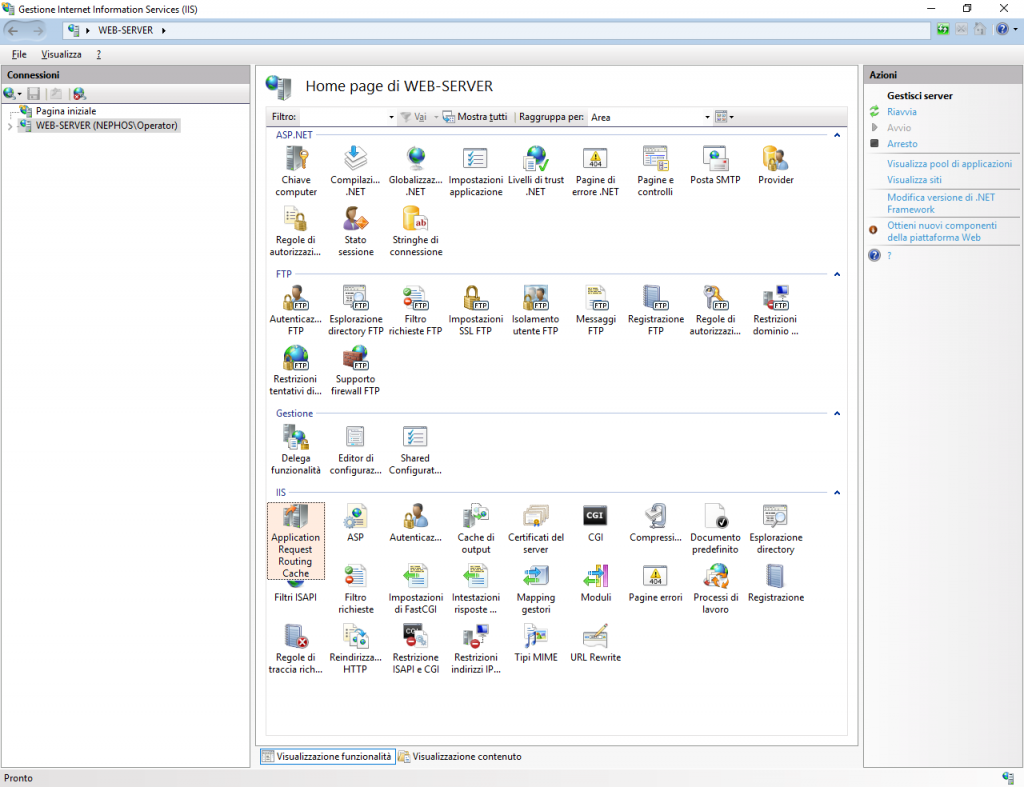Open Delega funzionalità feature
The image size is (1024, 787).
click(x=296, y=449)
